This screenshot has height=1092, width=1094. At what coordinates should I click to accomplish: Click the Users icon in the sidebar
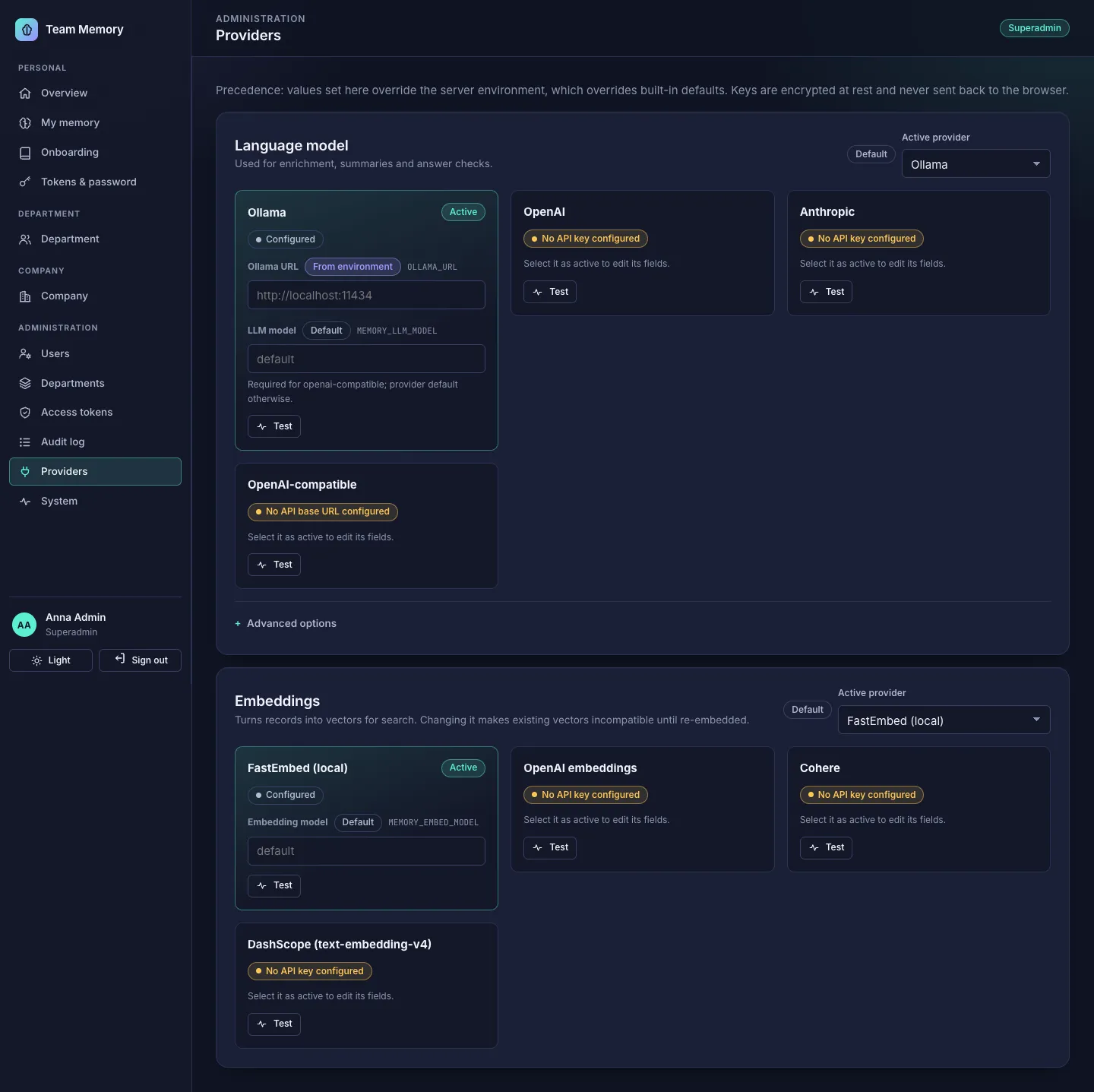25,354
